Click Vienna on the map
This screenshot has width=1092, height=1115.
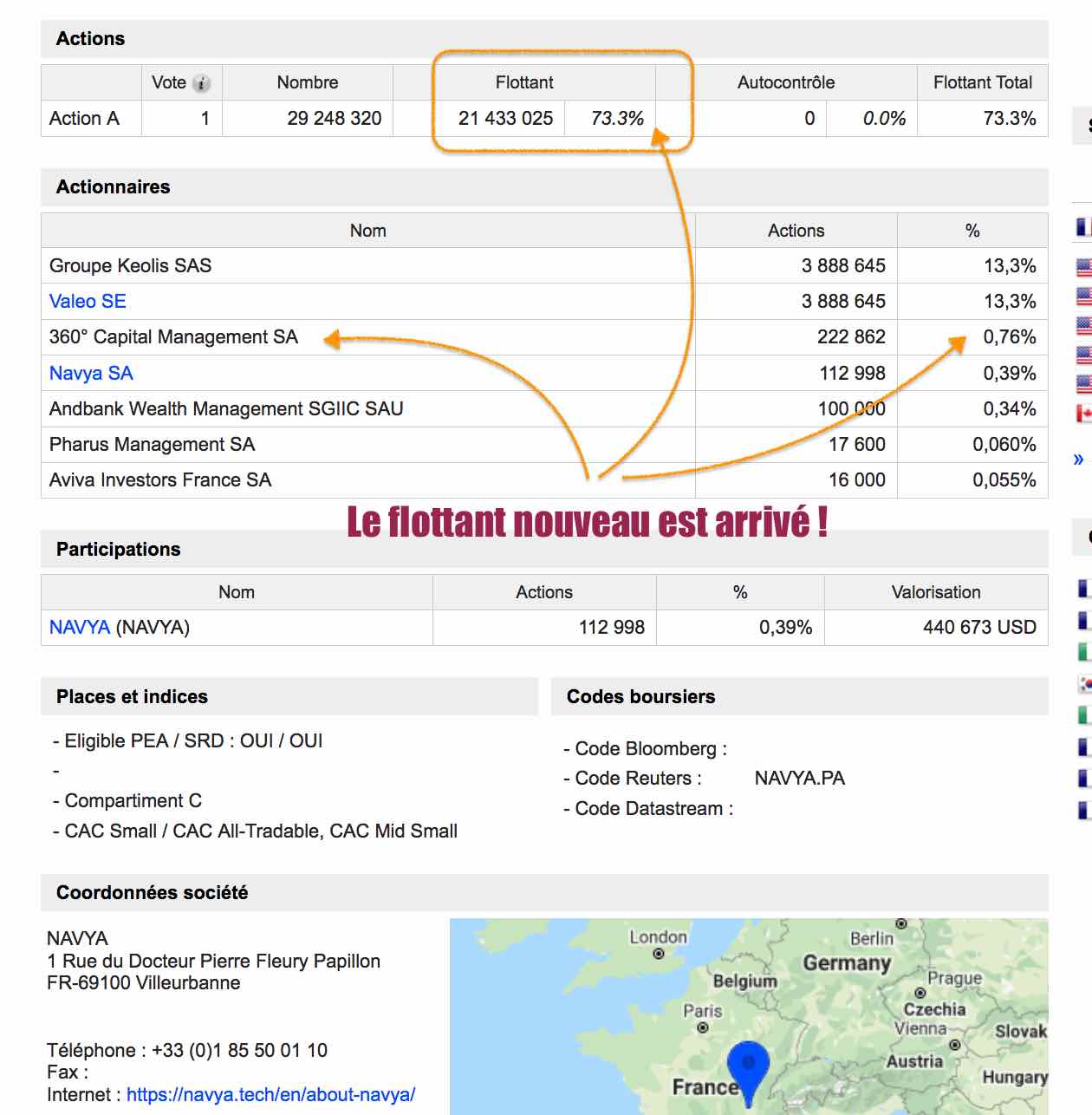coord(920,1029)
